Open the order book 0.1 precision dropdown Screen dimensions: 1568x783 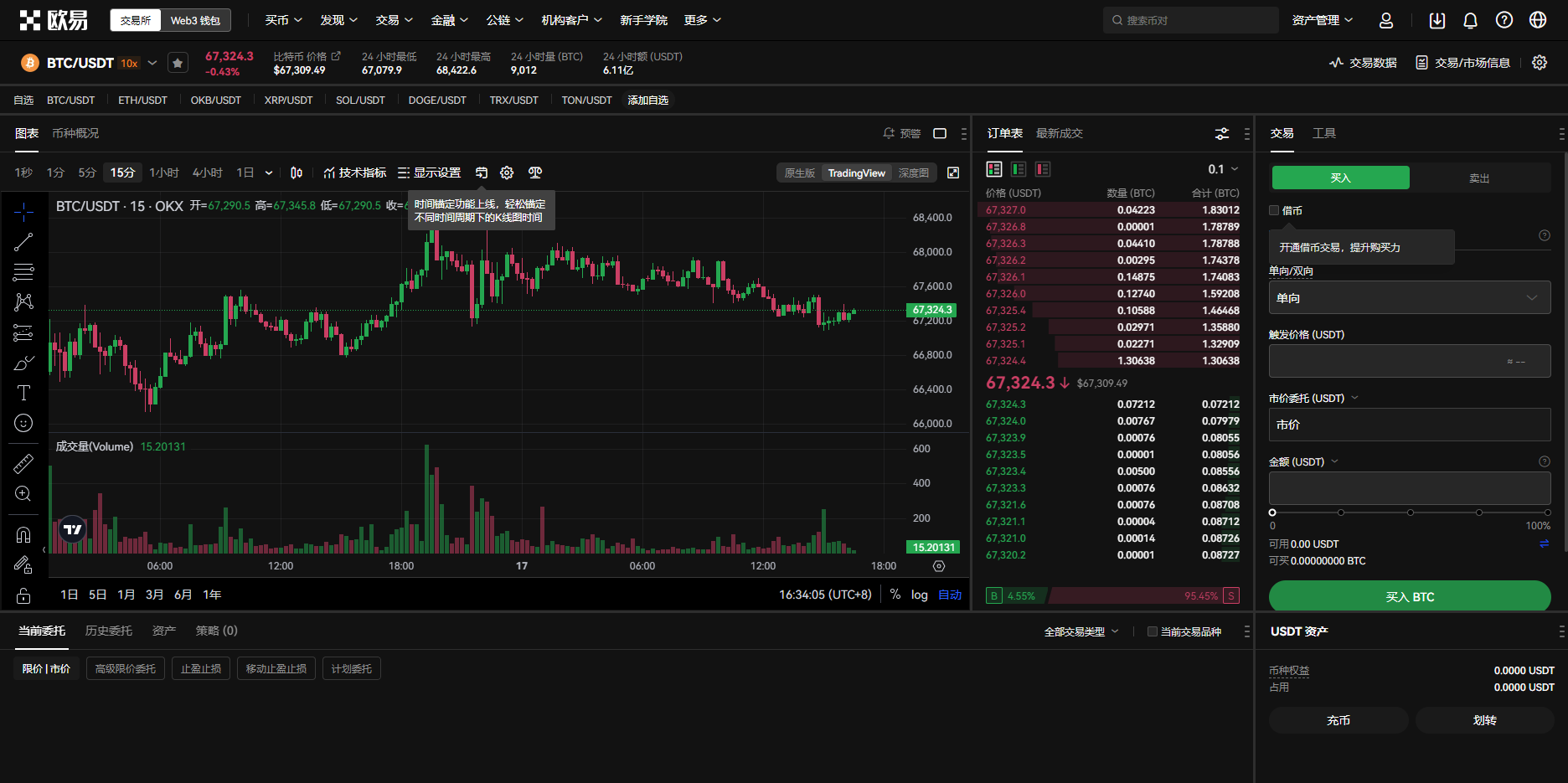pyautogui.click(x=1223, y=169)
